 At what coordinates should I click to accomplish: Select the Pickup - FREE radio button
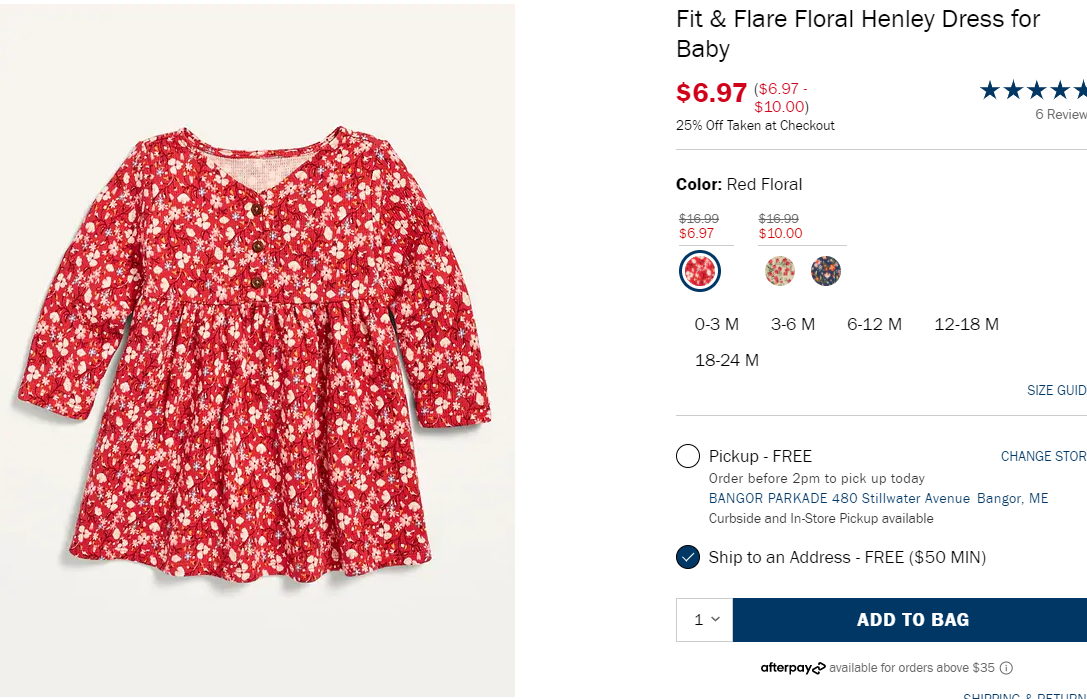(688, 457)
